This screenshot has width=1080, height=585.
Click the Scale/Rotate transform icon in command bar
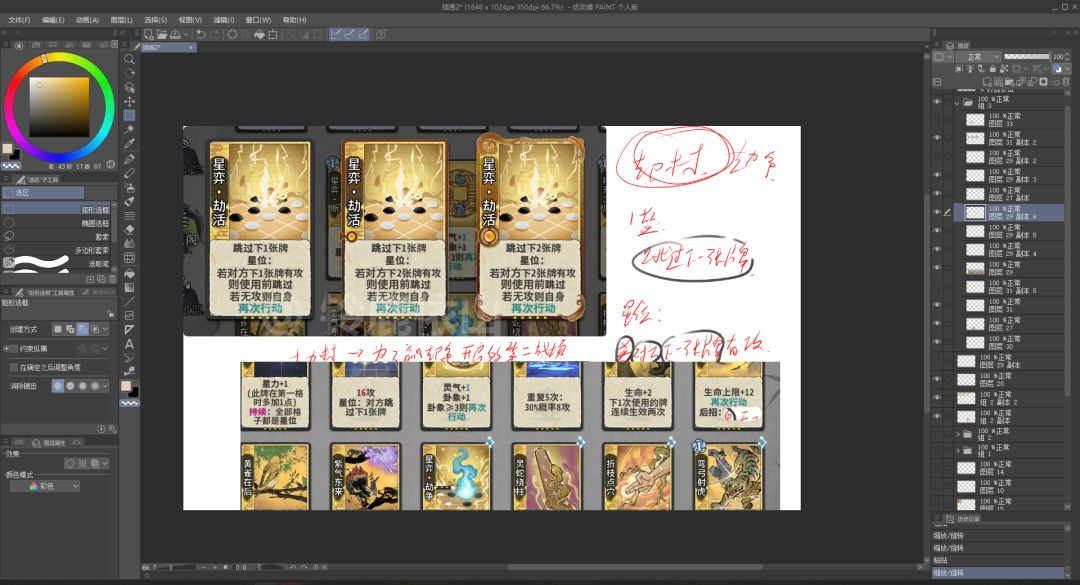point(273,34)
